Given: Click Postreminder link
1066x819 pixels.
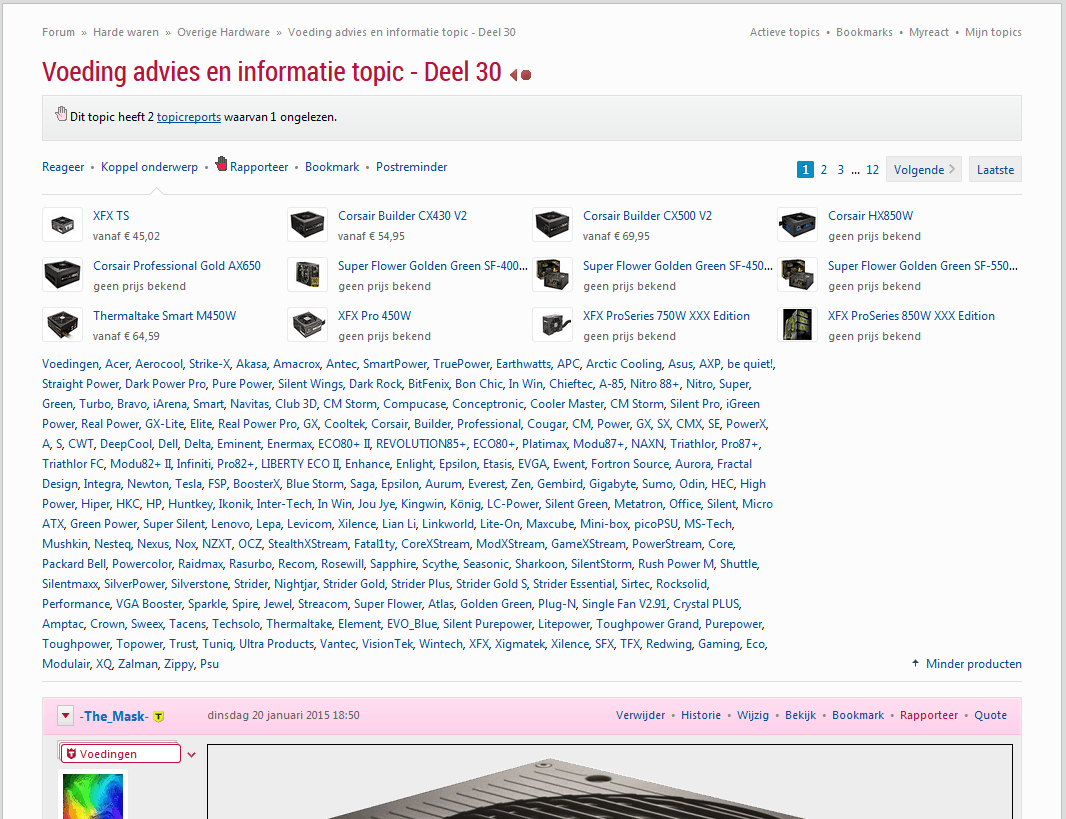Looking at the screenshot, I should (x=411, y=167).
